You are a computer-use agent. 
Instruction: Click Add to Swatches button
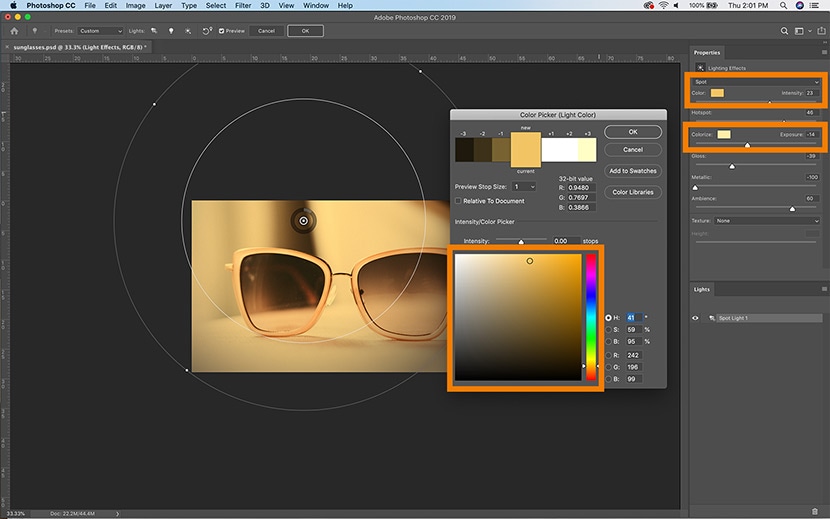632,171
